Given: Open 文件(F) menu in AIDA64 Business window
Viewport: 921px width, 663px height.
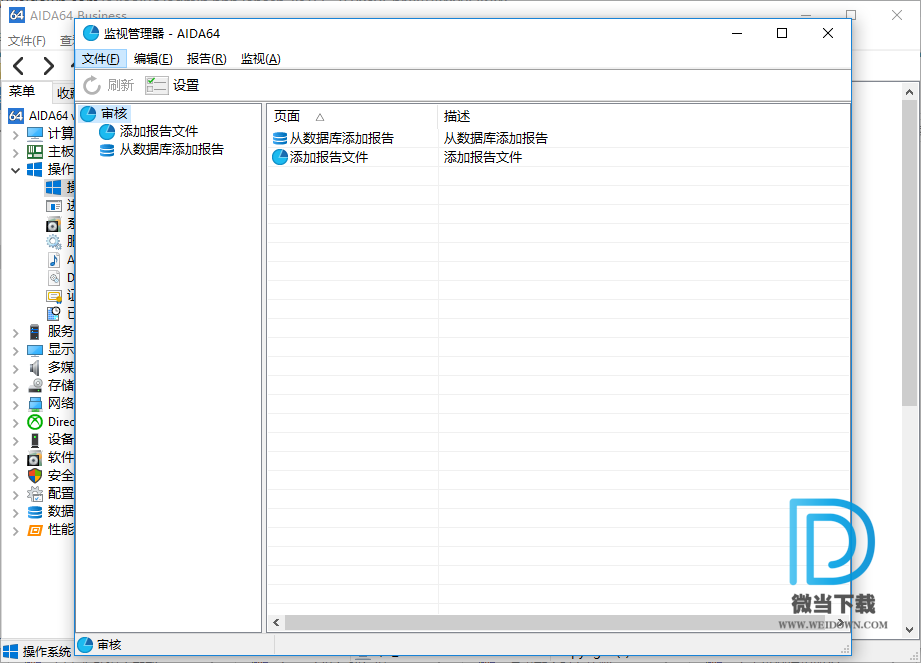Looking at the screenshot, I should click(x=26, y=41).
